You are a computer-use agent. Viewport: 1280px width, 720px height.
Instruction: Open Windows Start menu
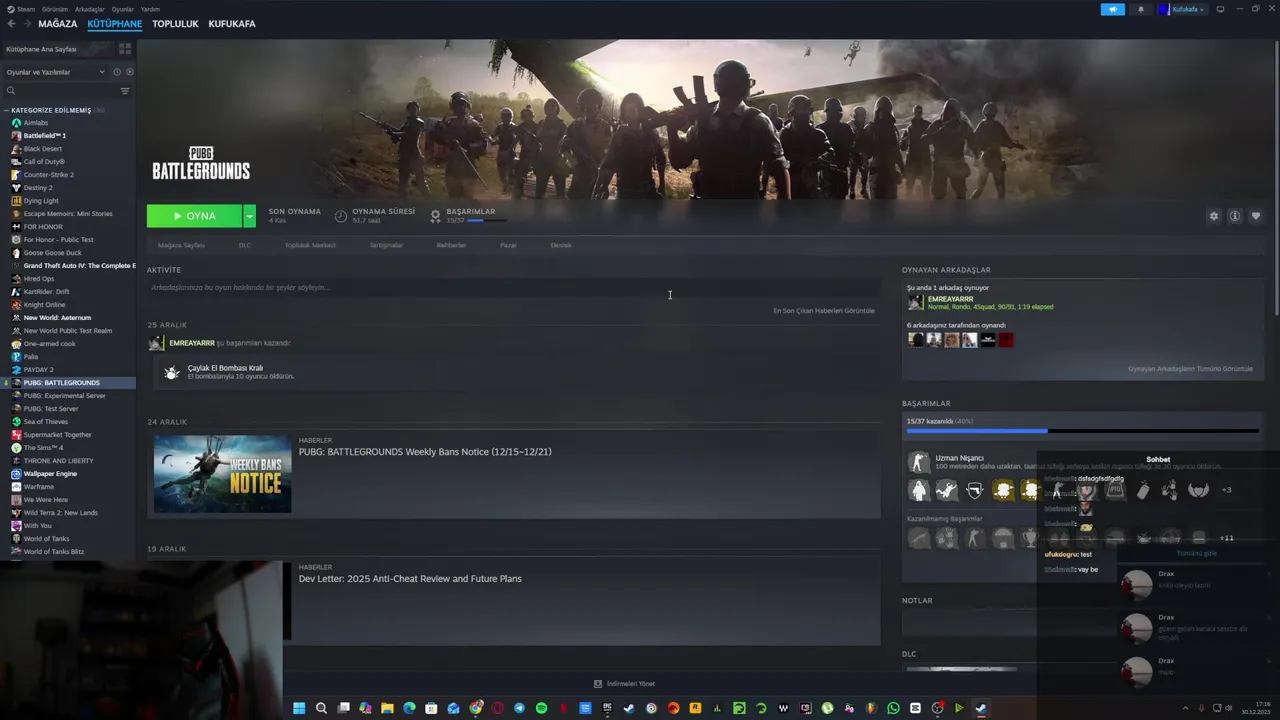[x=299, y=708]
